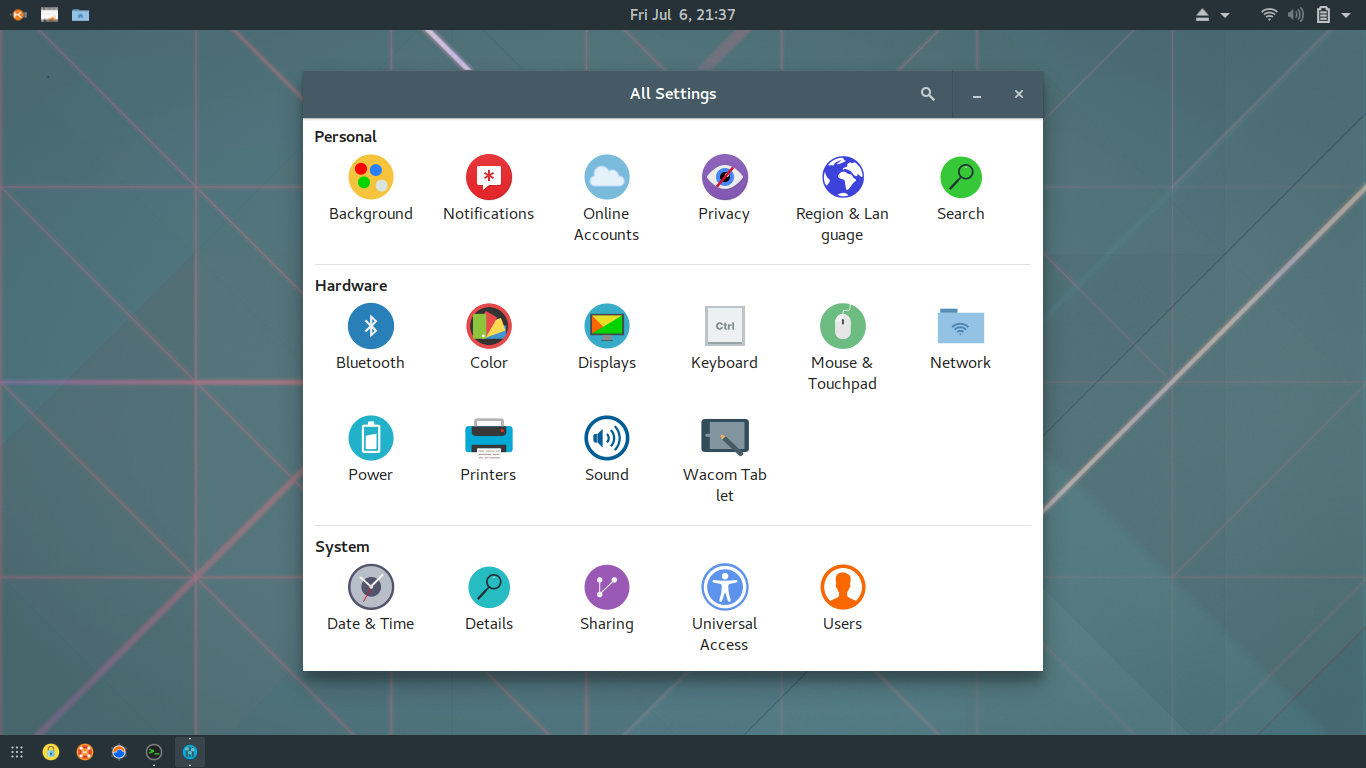Open Date & Time settings
The image size is (1366, 768).
click(x=371, y=599)
